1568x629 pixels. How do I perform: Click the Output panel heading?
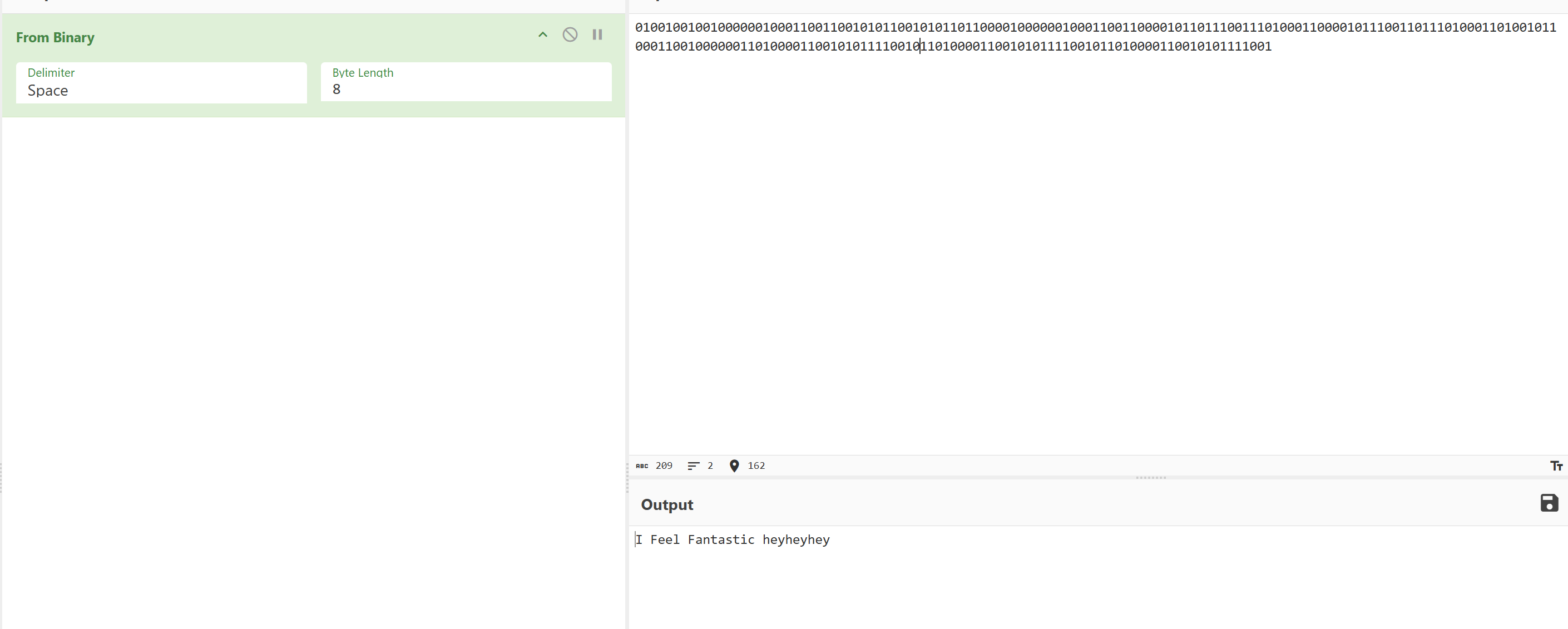coord(666,504)
